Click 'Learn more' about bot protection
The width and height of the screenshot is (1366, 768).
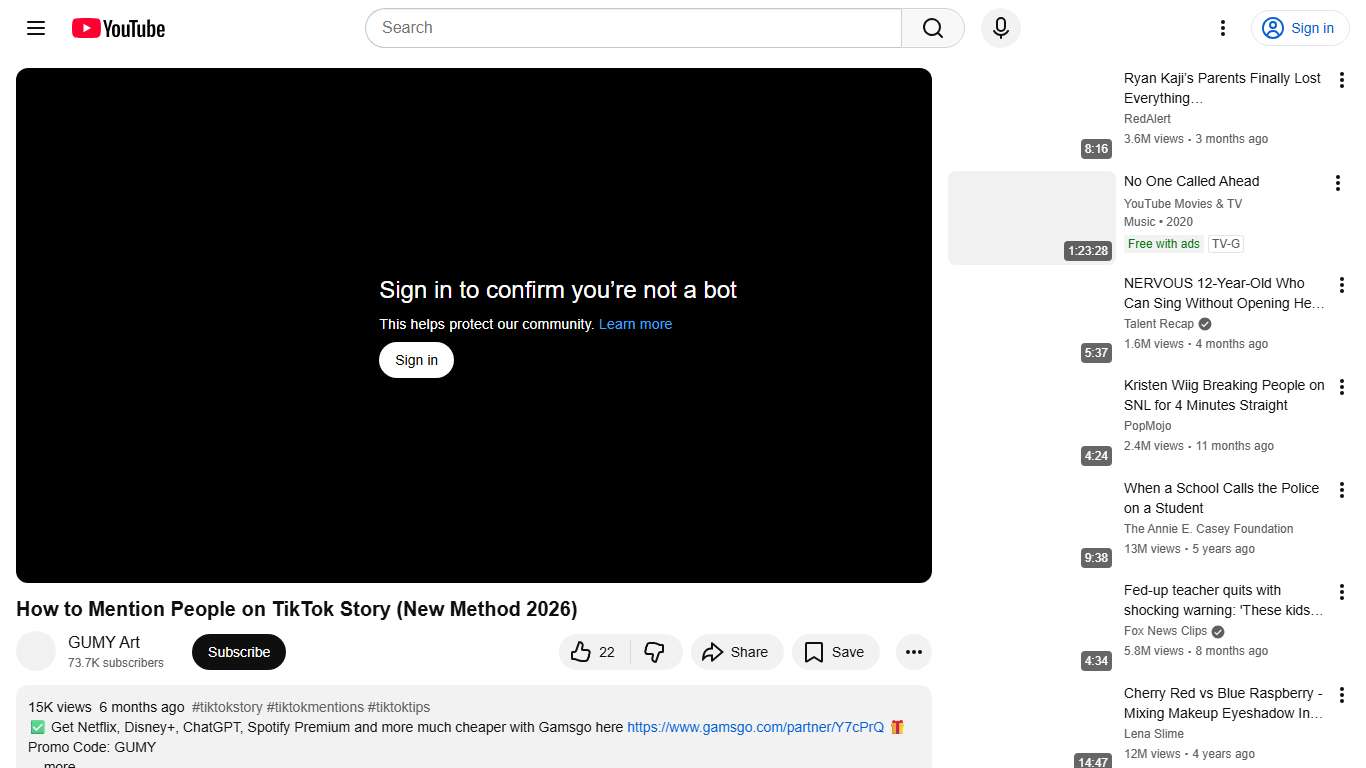635,323
